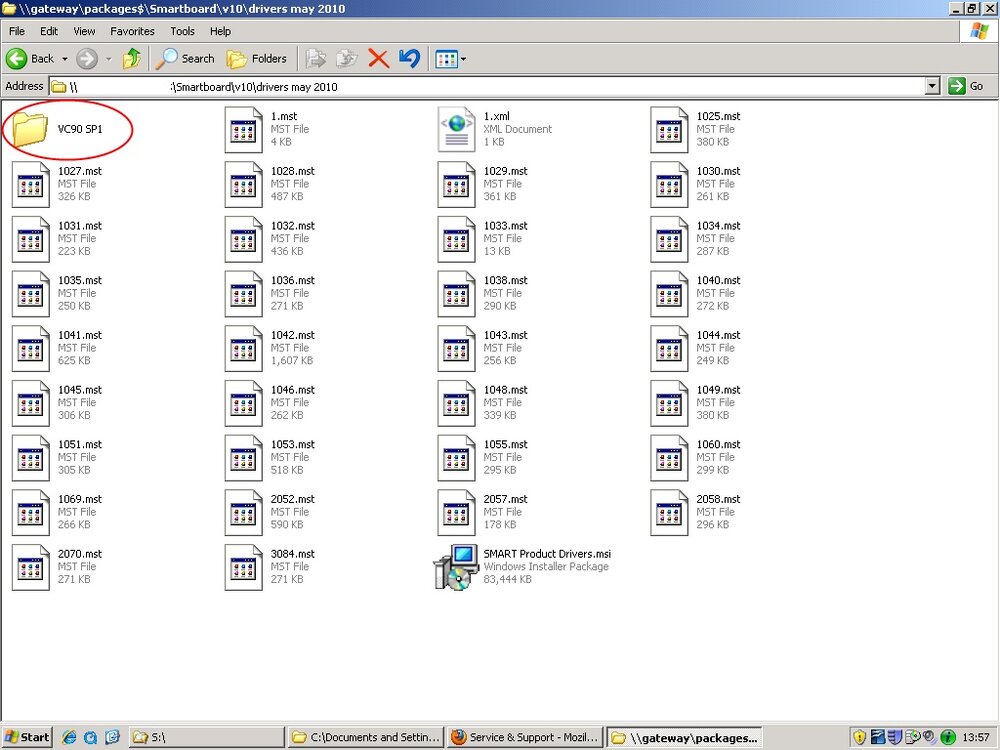Click the 1044.mst file name
This screenshot has height=750, width=1000.
pyautogui.click(x=718, y=335)
